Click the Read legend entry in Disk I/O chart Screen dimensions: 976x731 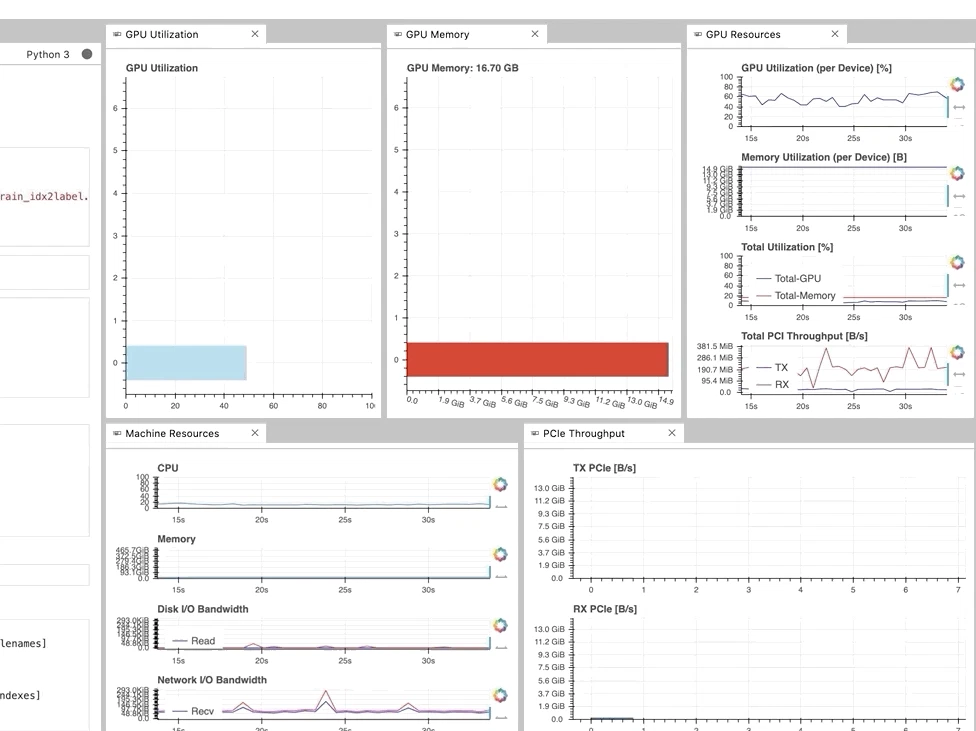click(194, 641)
